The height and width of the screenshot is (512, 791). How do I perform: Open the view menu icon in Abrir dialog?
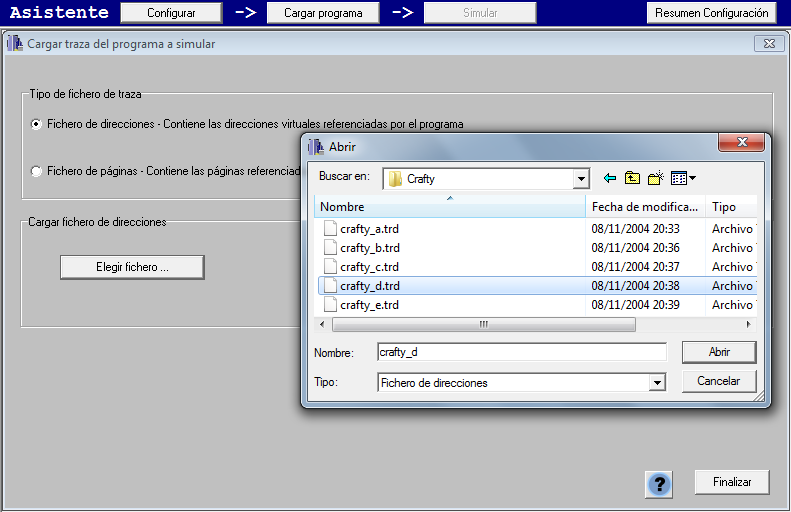point(683,178)
